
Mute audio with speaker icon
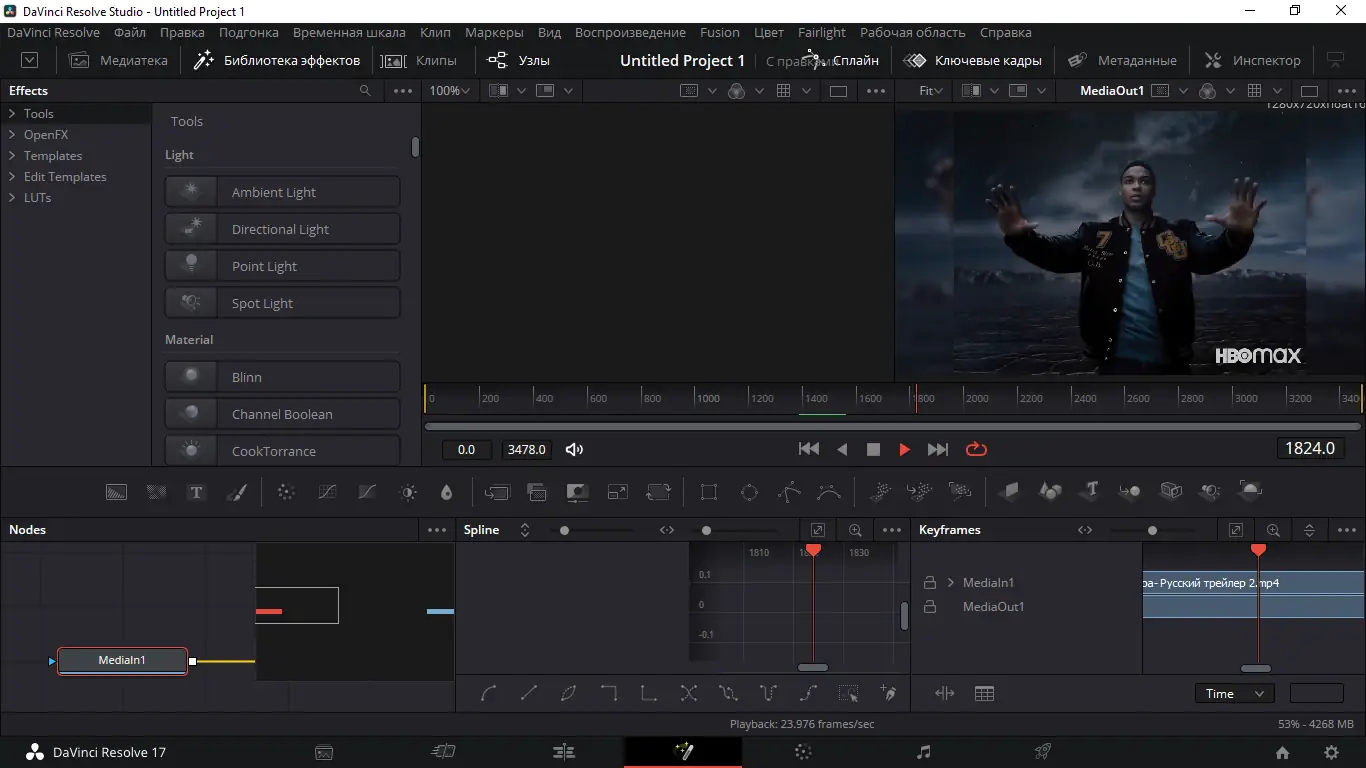coord(574,450)
